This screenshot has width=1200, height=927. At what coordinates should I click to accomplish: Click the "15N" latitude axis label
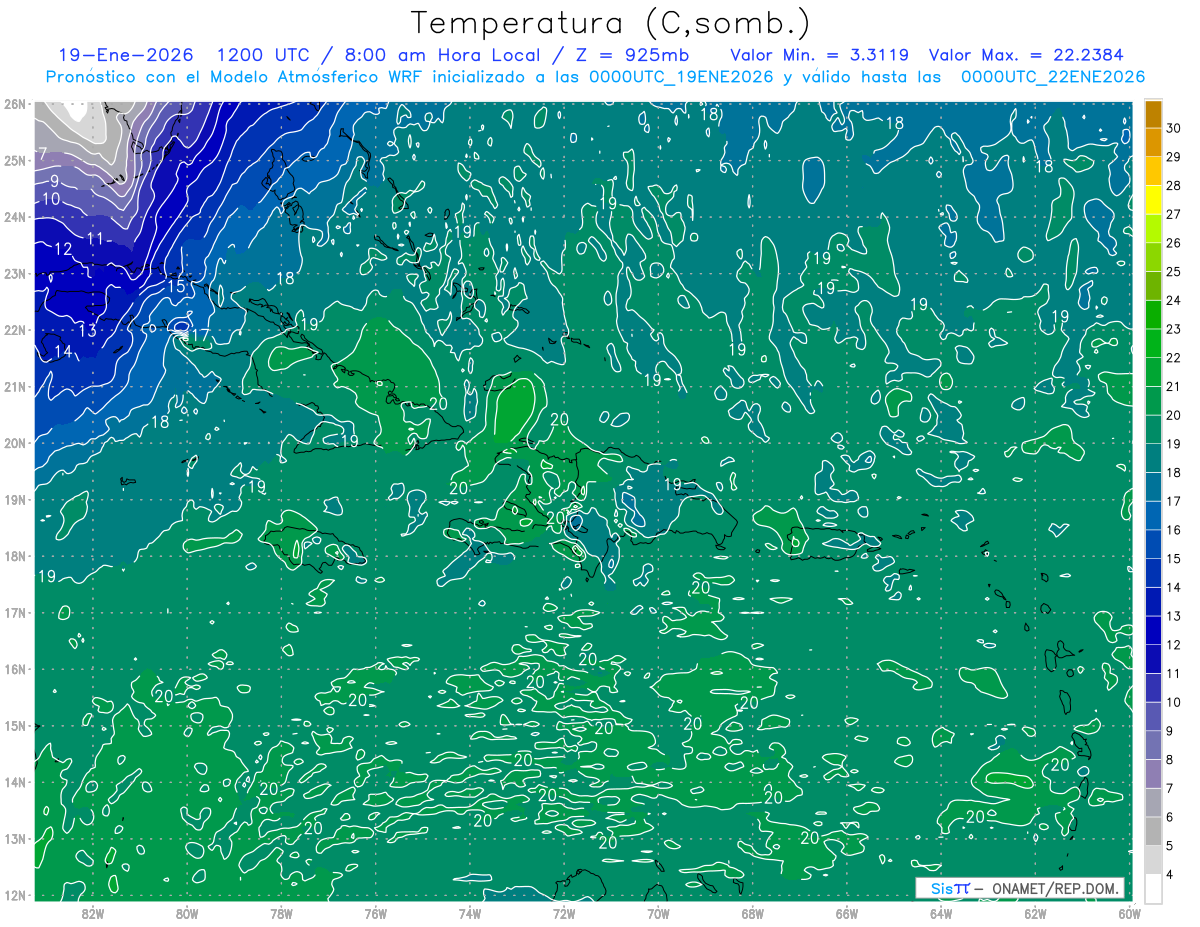click(x=15, y=726)
